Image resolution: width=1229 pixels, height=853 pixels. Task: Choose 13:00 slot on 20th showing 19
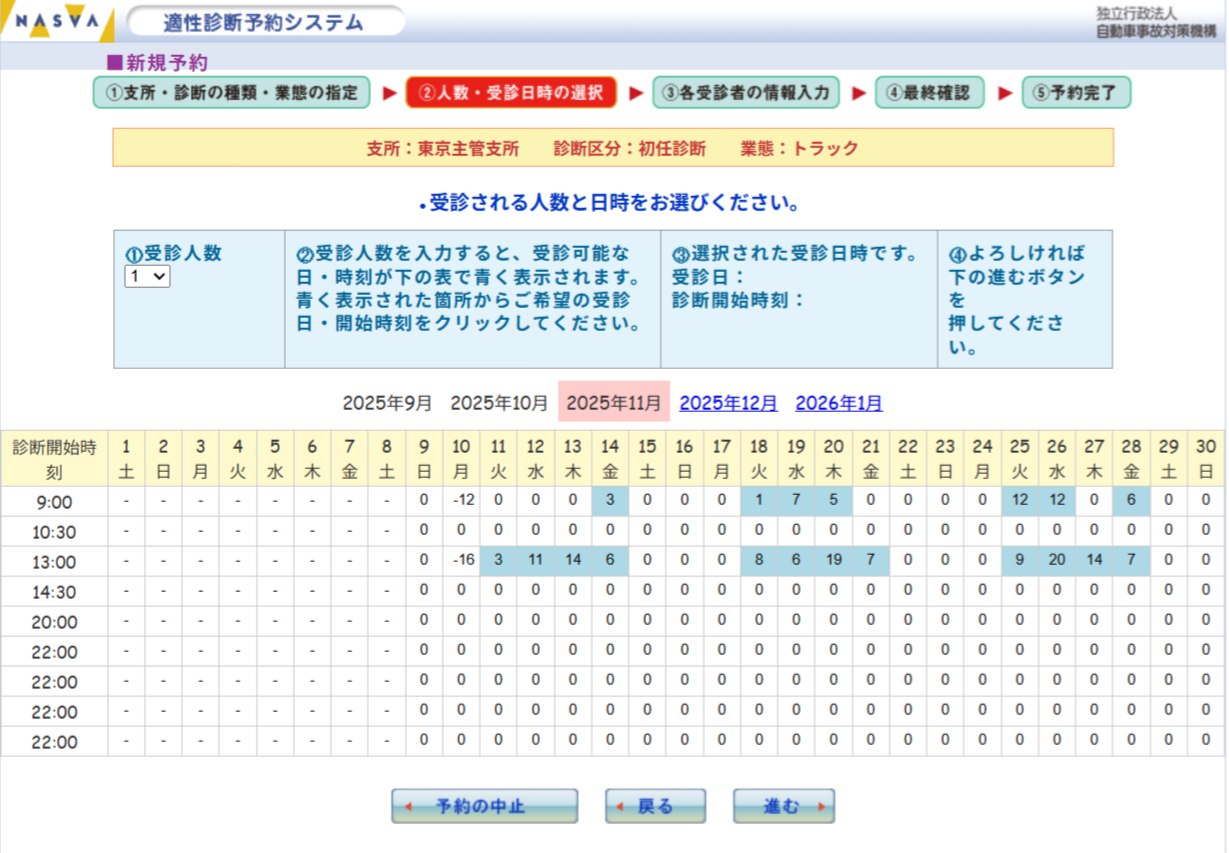click(833, 560)
